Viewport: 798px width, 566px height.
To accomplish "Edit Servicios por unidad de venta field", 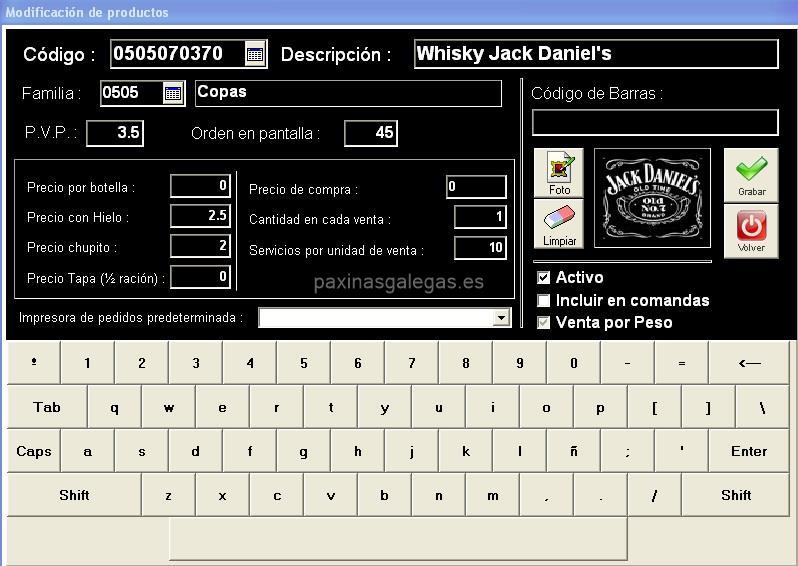I will tap(480, 248).
